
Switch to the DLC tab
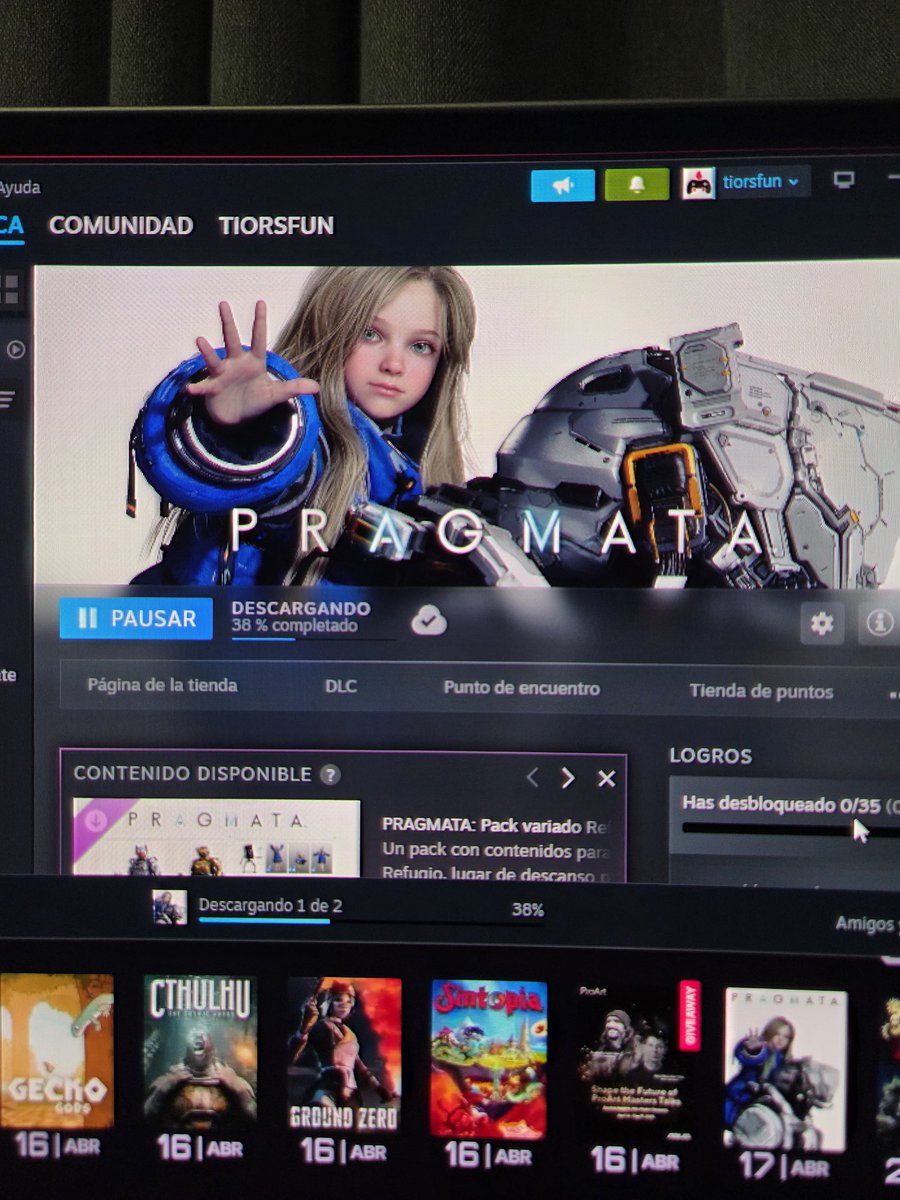point(340,687)
